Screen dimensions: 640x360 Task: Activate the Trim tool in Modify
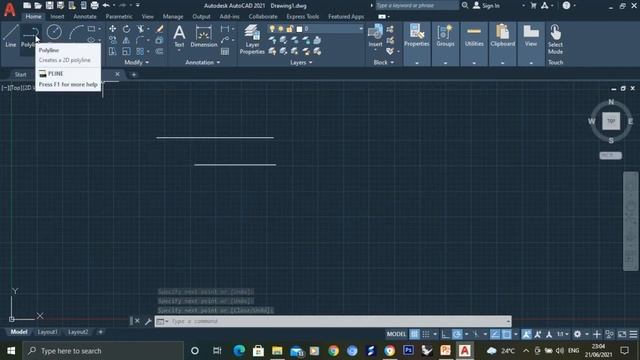click(x=140, y=29)
